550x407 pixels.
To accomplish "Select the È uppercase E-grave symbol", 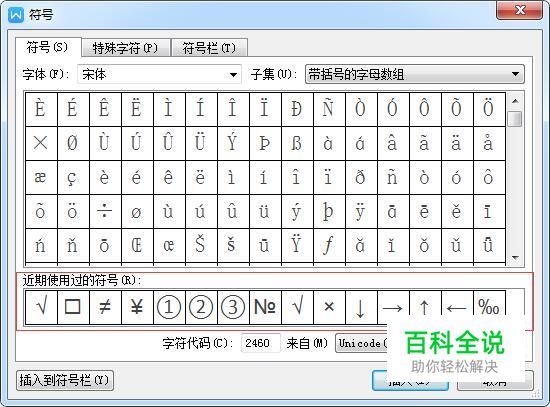I will coord(41,109).
